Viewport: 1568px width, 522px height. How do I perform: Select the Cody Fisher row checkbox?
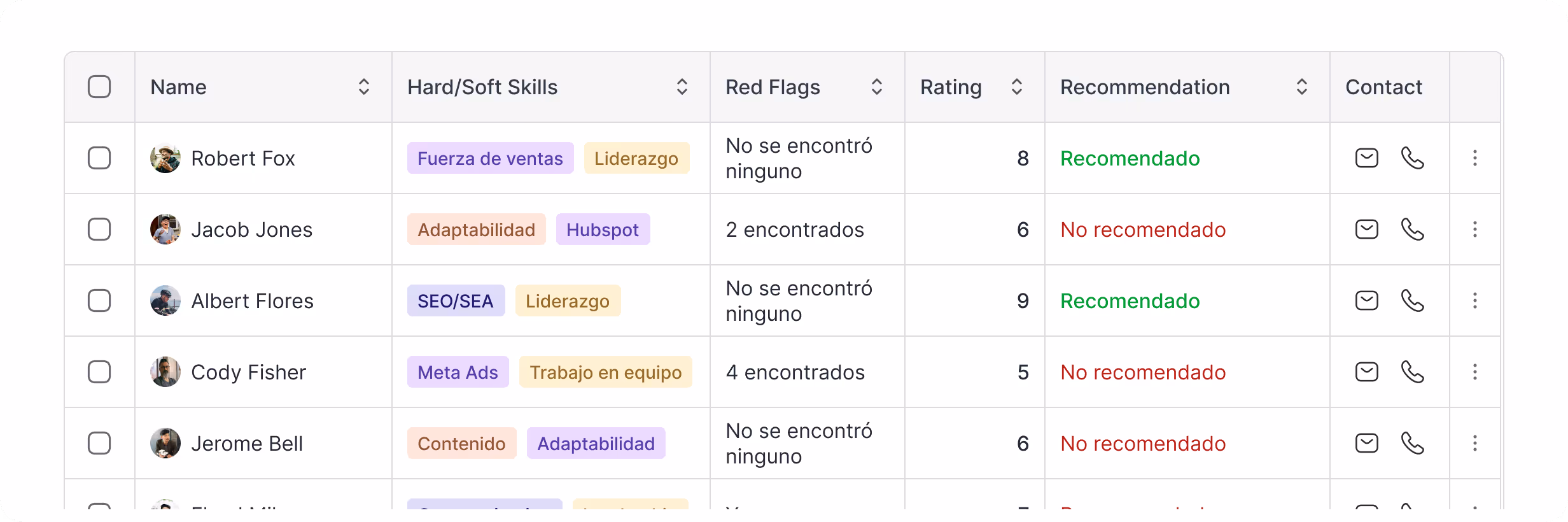pyautogui.click(x=99, y=372)
